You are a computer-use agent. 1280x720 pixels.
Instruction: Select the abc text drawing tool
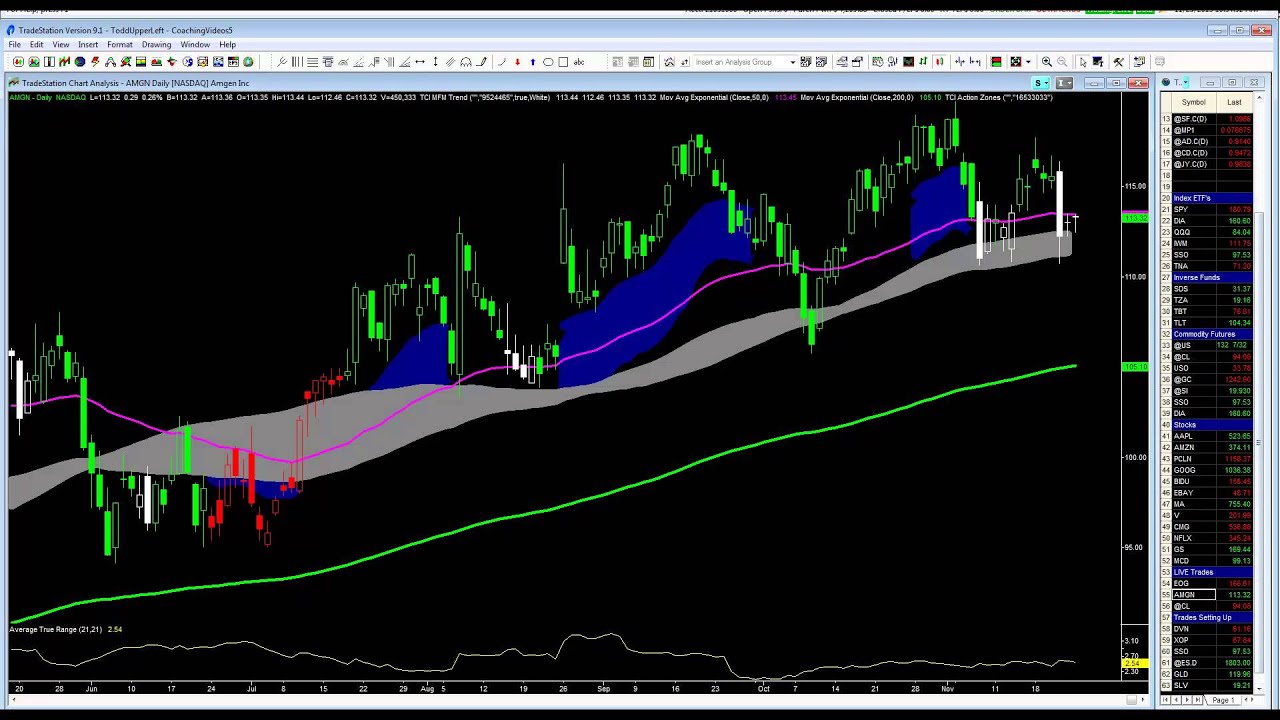click(x=579, y=62)
